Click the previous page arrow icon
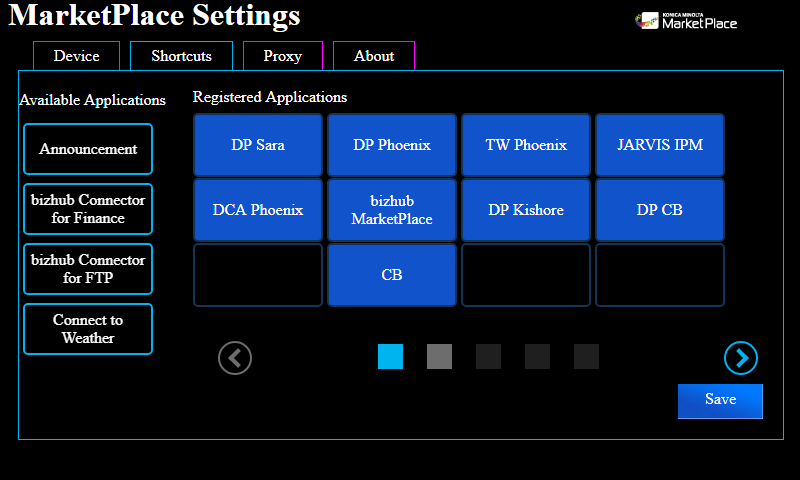Viewport: 800px width, 480px height. pos(235,357)
